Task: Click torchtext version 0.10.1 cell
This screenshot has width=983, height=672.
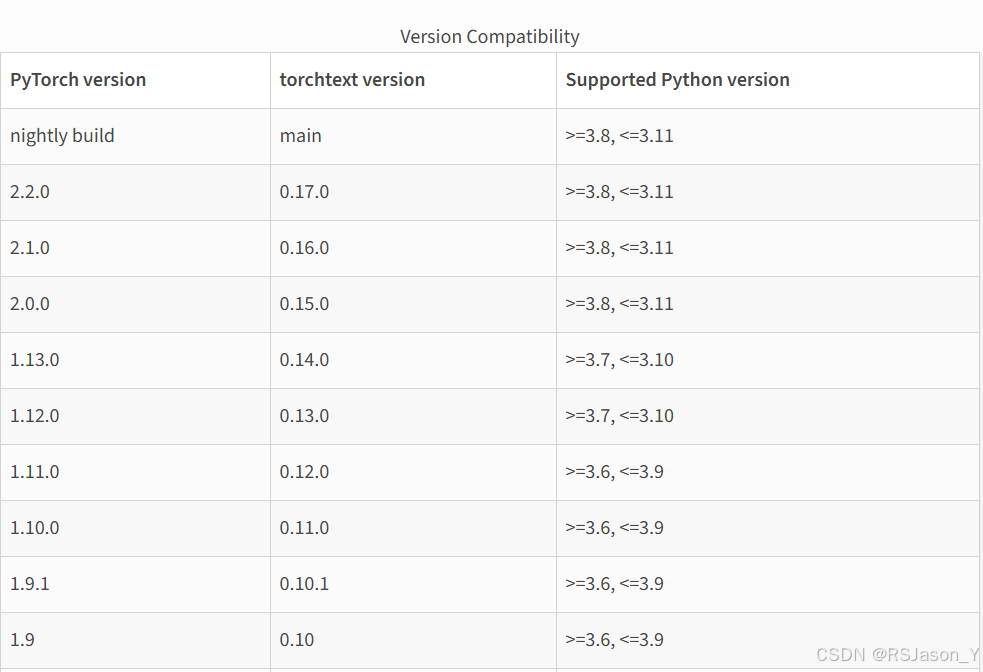Action: pos(304,584)
